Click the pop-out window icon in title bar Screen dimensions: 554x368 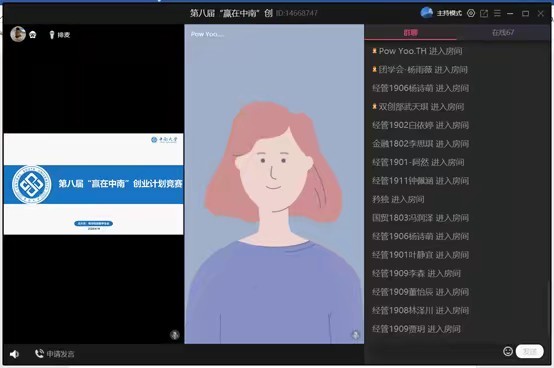(x=484, y=13)
